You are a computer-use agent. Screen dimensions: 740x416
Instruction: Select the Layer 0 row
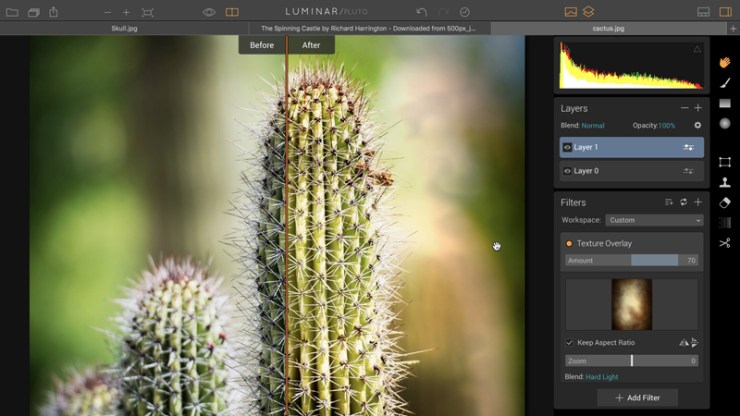click(x=631, y=171)
